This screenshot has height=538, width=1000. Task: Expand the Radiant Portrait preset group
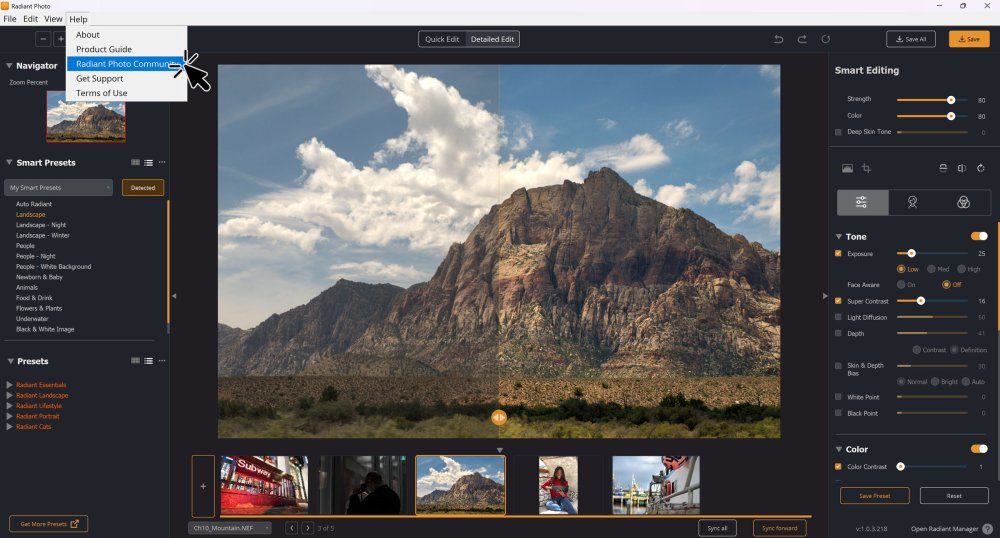tap(9, 416)
